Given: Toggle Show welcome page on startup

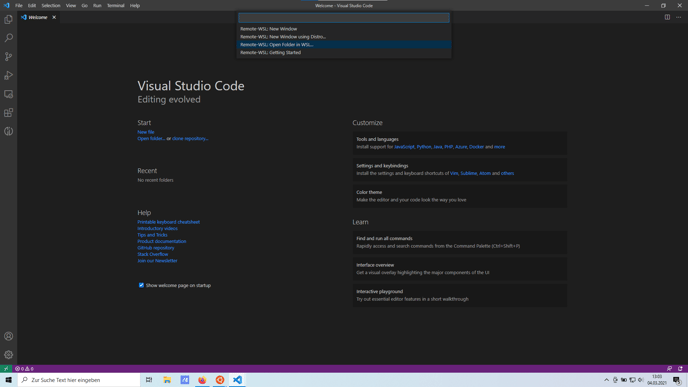Looking at the screenshot, I should tap(141, 285).
